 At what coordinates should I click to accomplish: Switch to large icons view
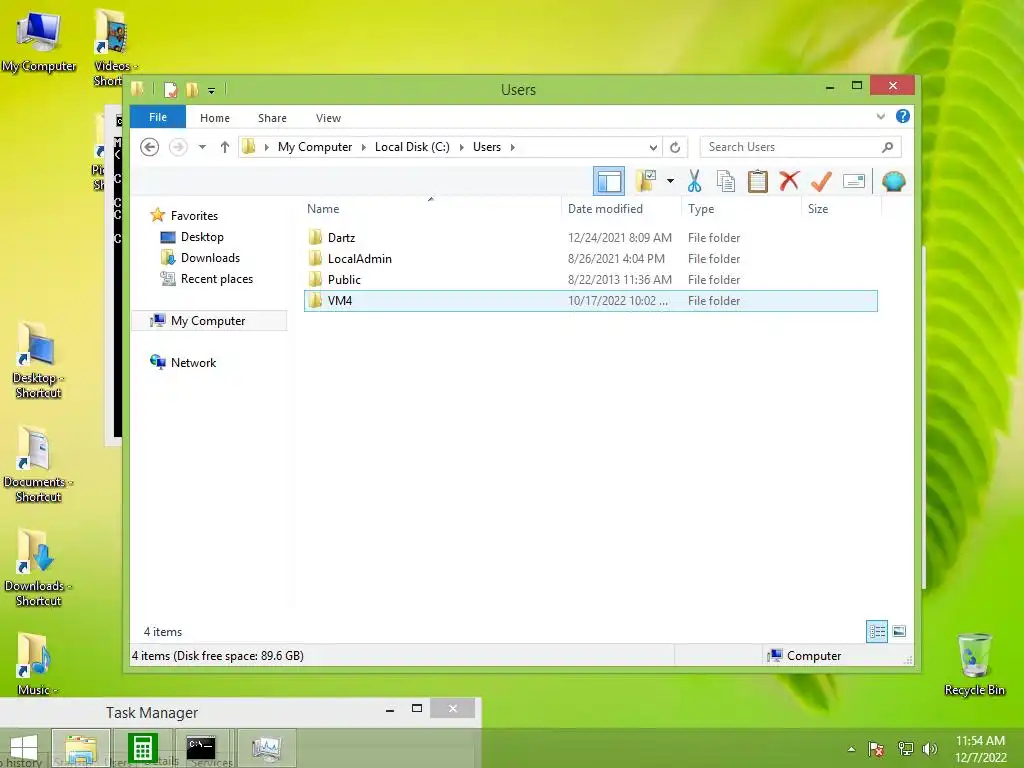(899, 631)
